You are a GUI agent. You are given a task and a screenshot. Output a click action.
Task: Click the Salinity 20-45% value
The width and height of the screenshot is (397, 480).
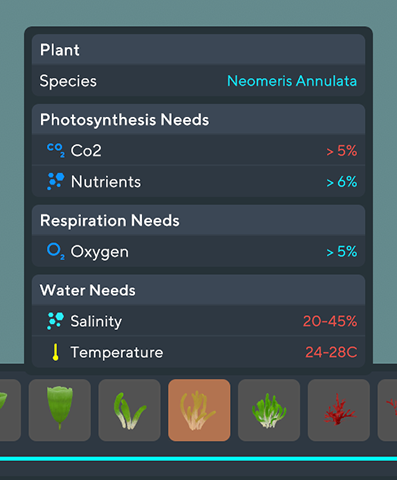tap(330, 321)
